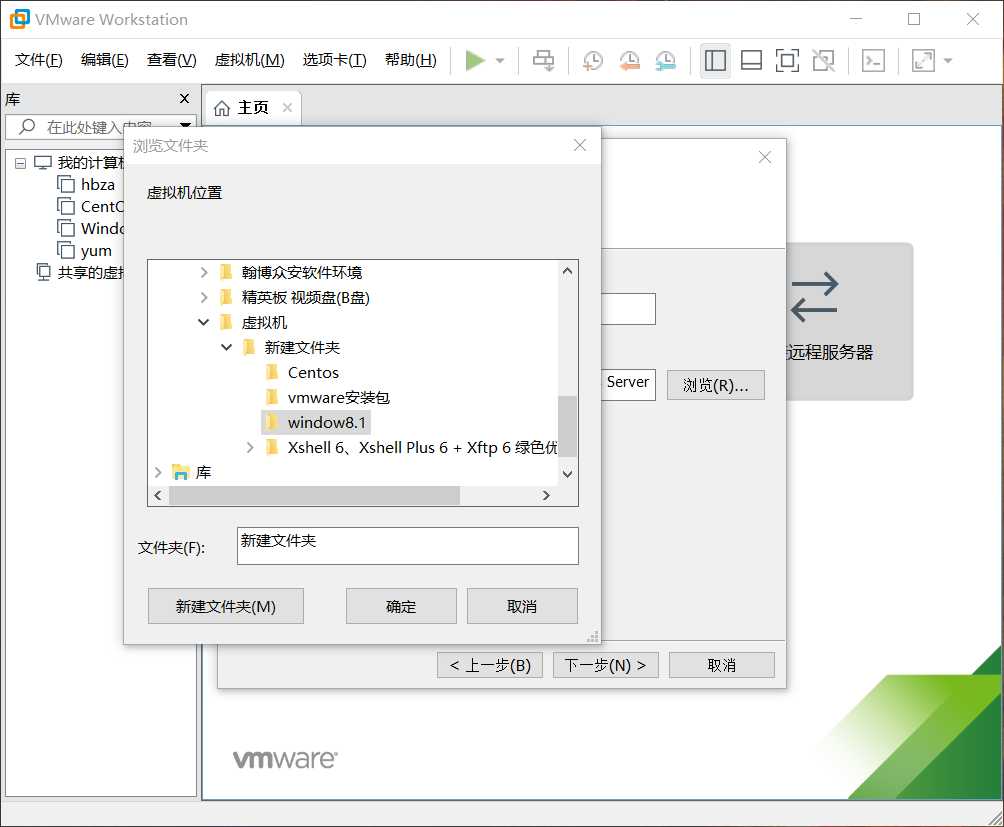Image resolution: width=1004 pixels, height=827 pixels.
Task: Click the 新建文件夹(M) button
Action: pos(225,606)
